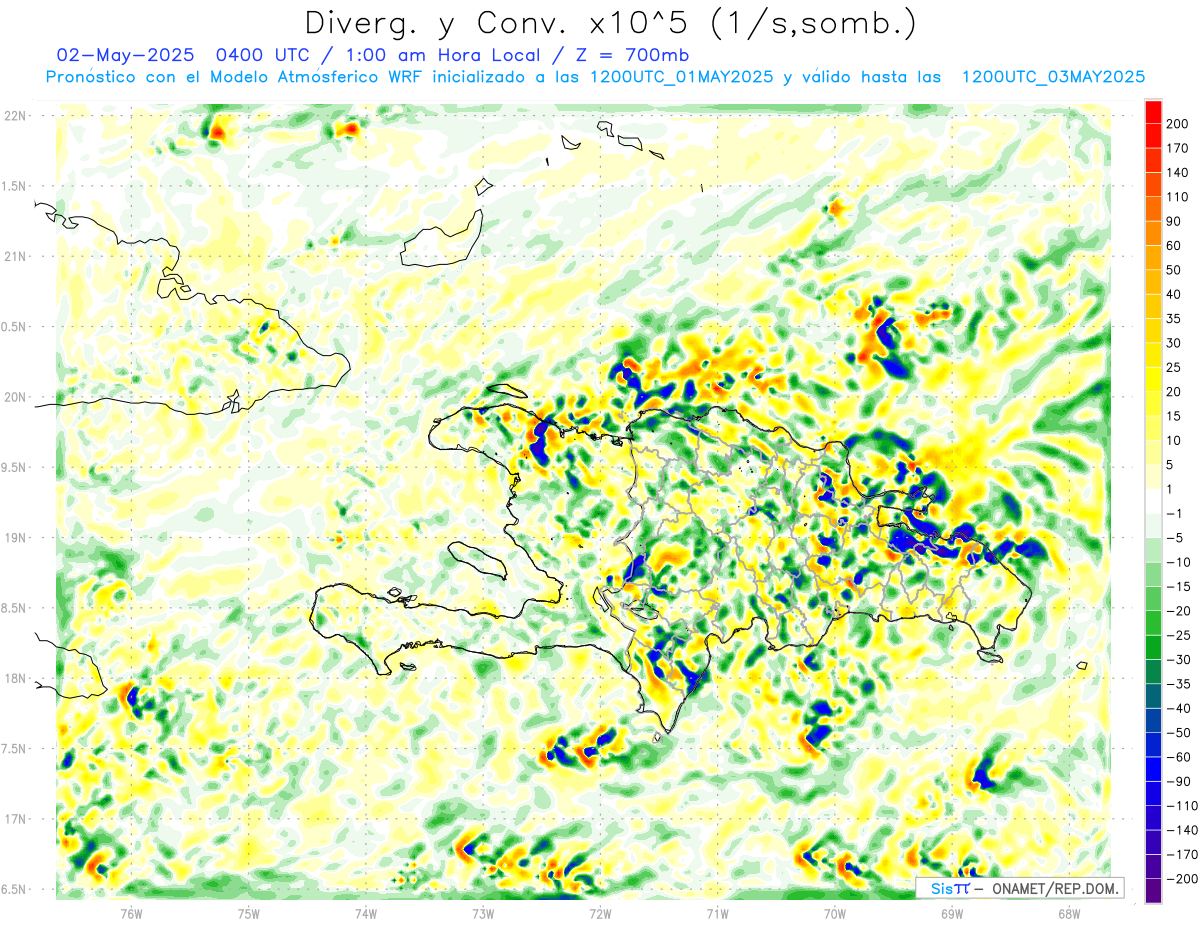This screenshot has width=1200, height=927.
Task: Click the red swatch at the colorbar top
Action: [1153, 112]
